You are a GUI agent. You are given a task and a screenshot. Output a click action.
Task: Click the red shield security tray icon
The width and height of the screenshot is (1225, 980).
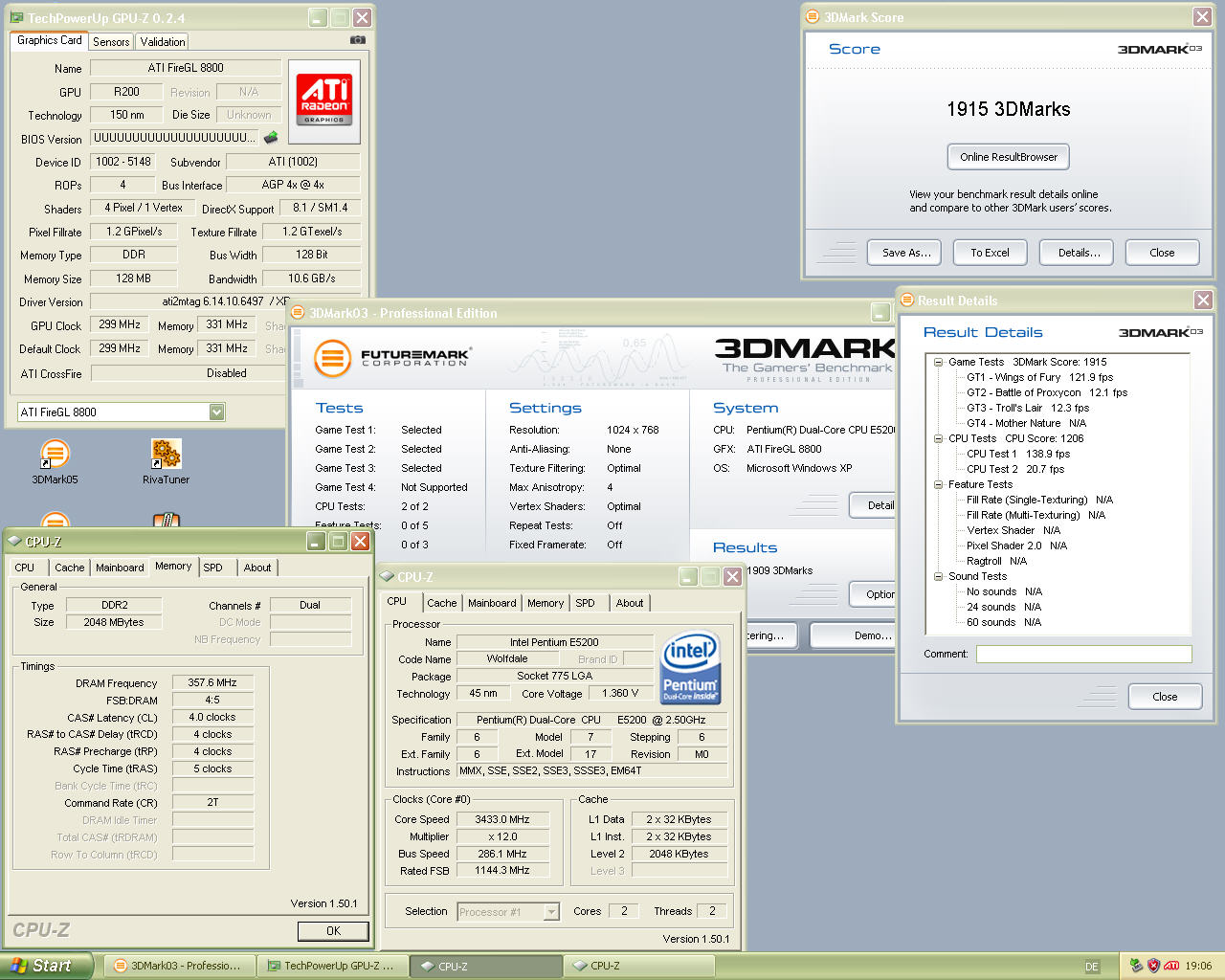click(x=1154, y=966)
